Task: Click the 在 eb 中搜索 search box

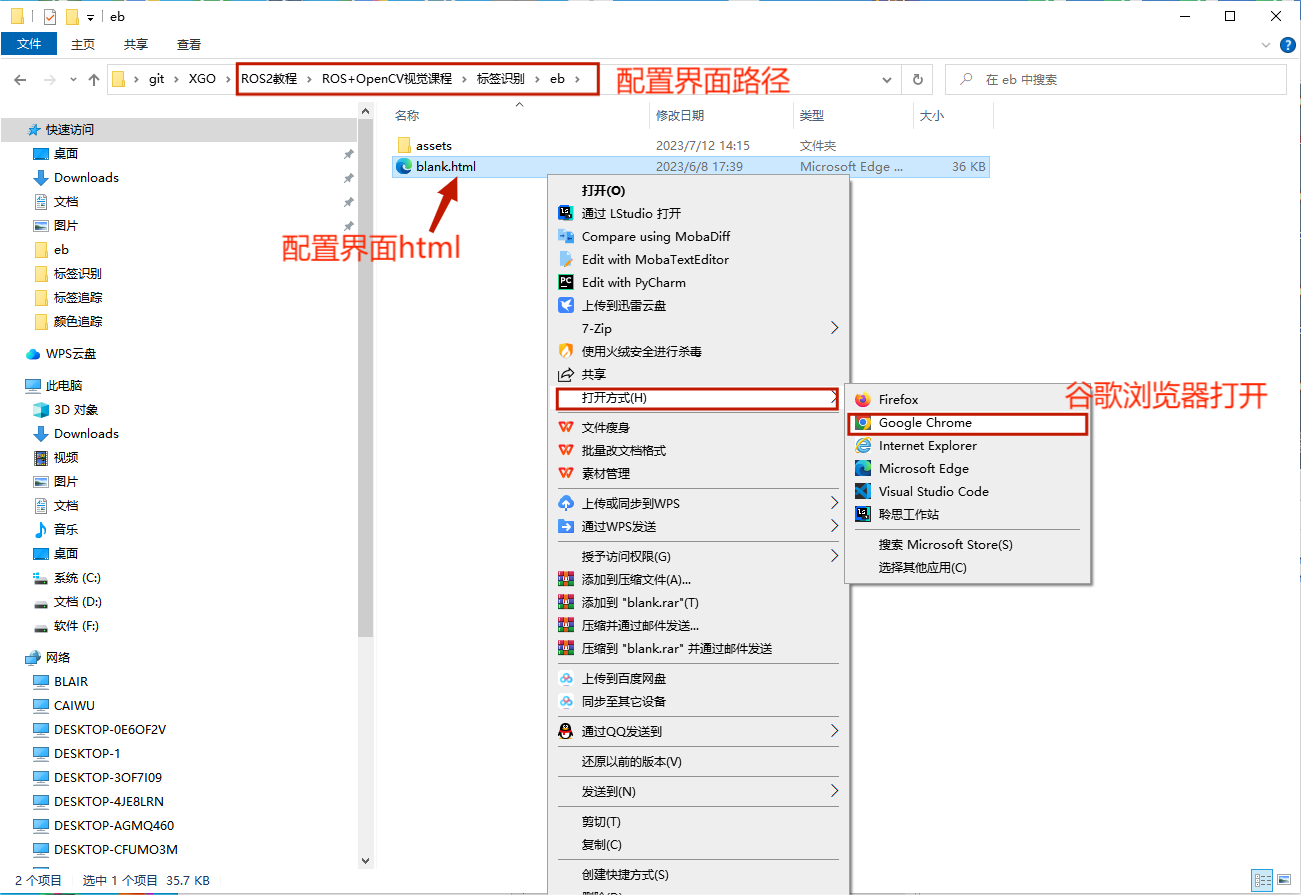Action: click(x=1116, y=80)
